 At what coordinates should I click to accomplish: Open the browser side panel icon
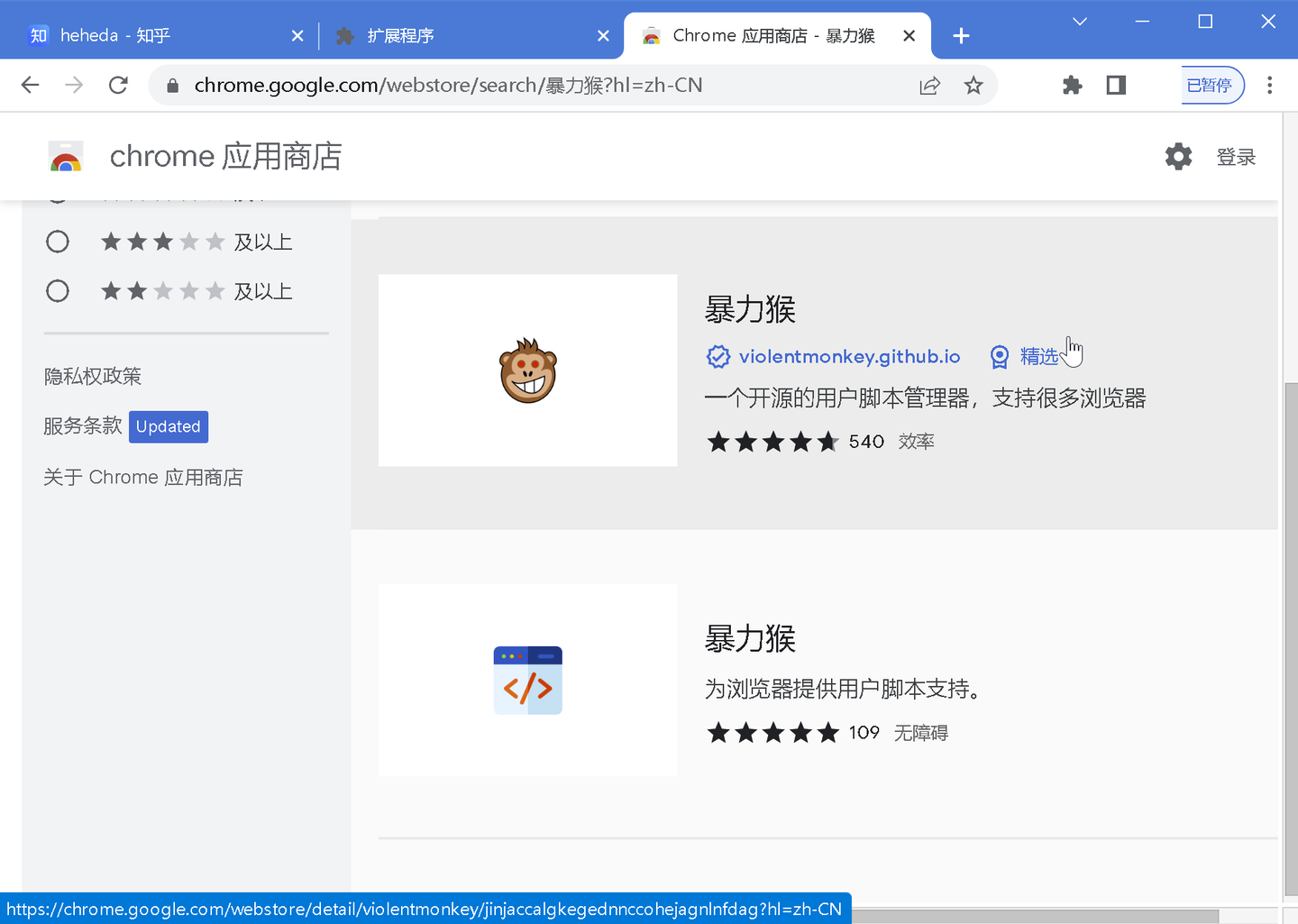tap(1115, 85)
